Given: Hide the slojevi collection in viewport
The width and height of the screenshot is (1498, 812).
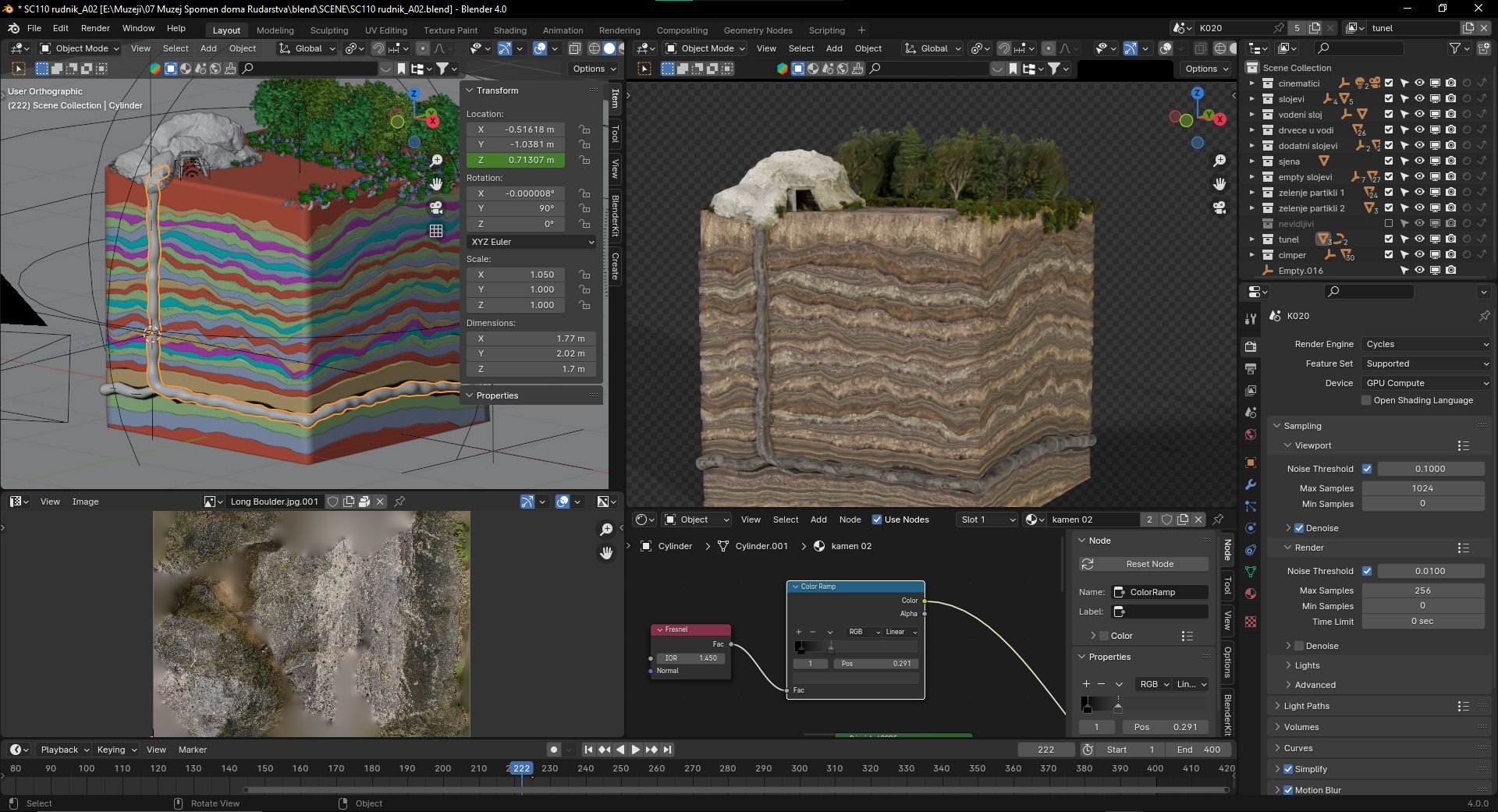Looking at the screenshot, I should [1419, 99].
